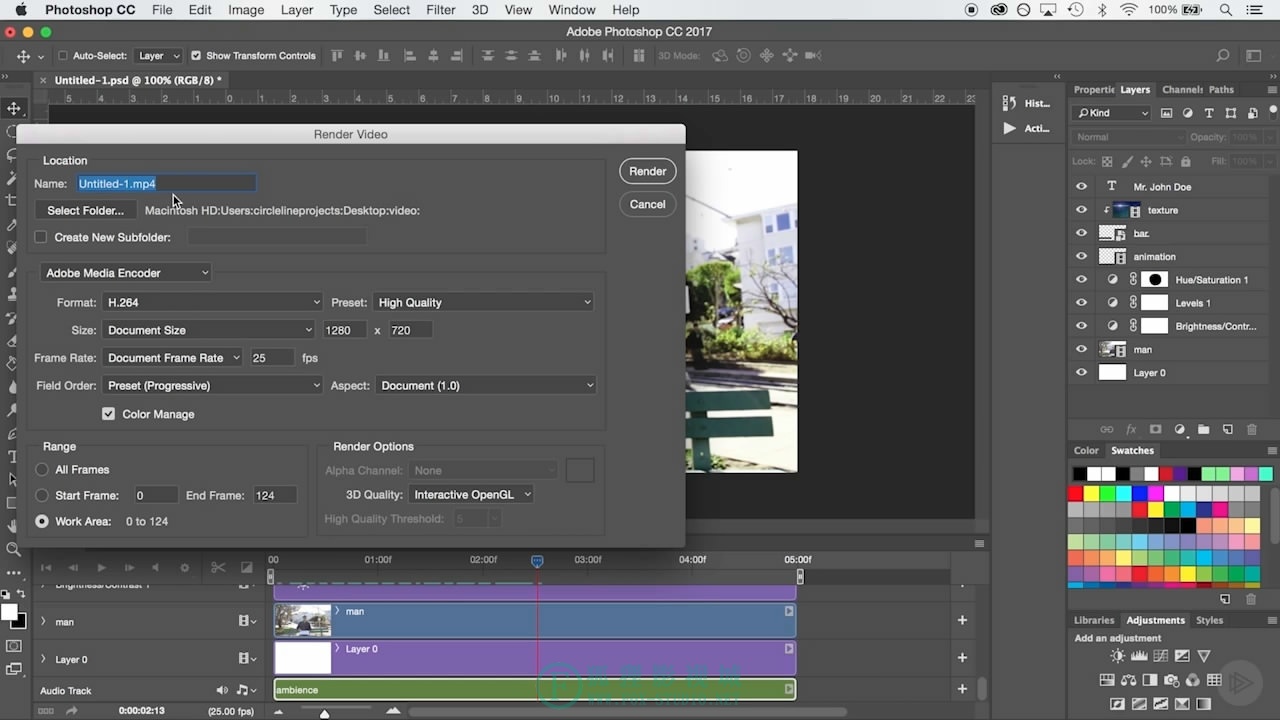Open the Actions panel icon
Image resolution: width=1280 pixels, height=720 pixels.
1010,128
